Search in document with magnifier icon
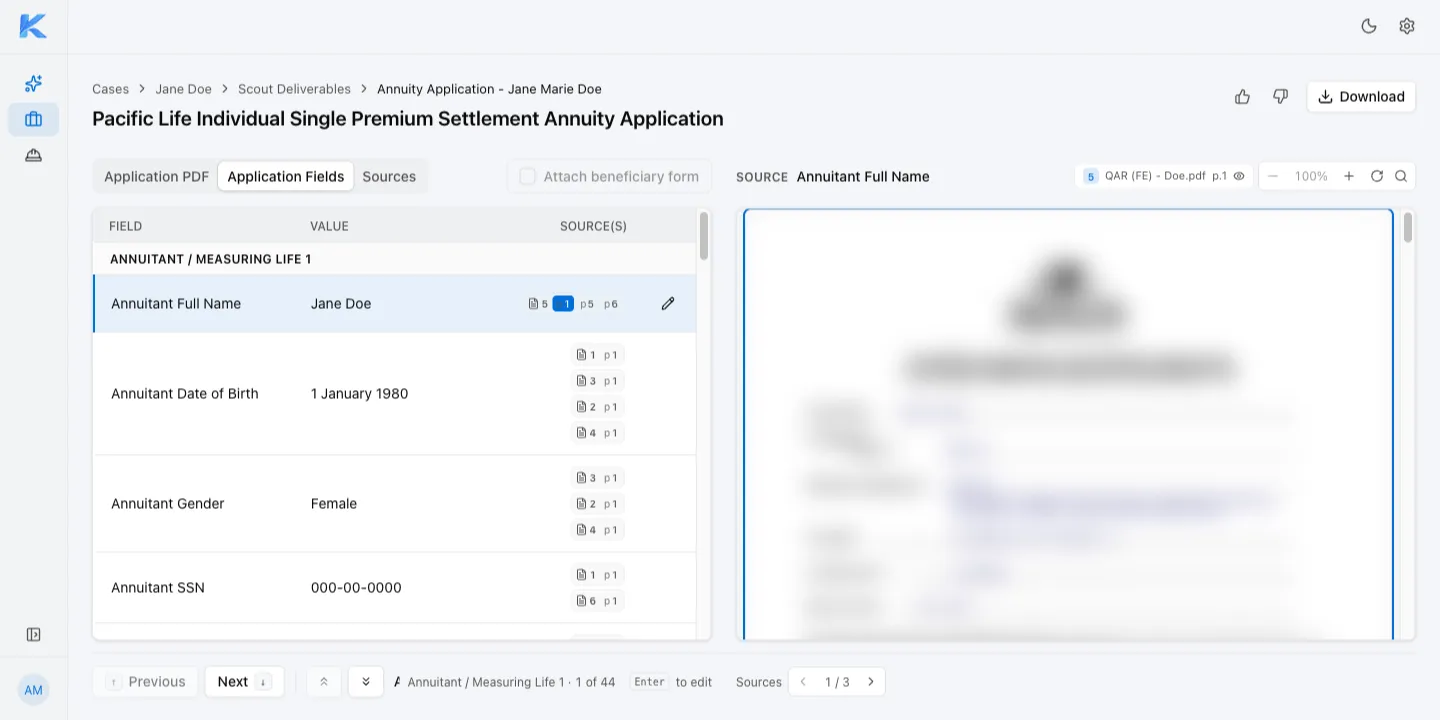Screen dimensions: 1440x720 pos(1401,176)
